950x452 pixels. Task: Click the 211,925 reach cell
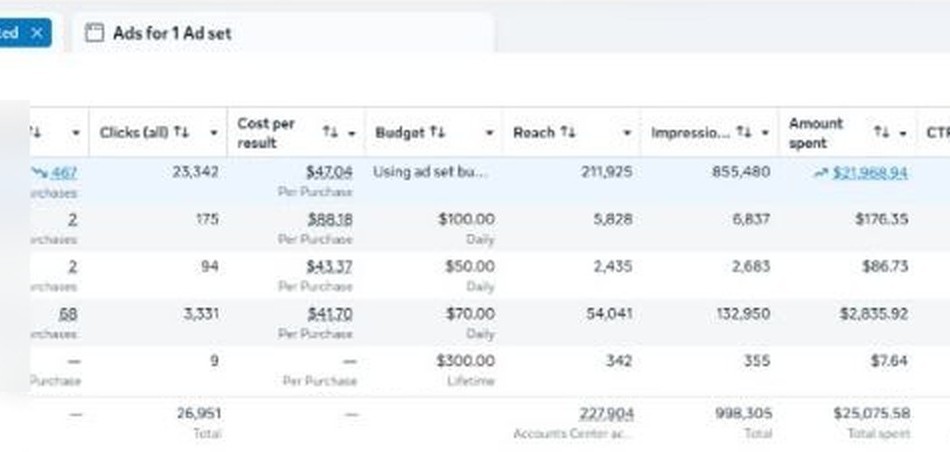[x=606, y=172]
